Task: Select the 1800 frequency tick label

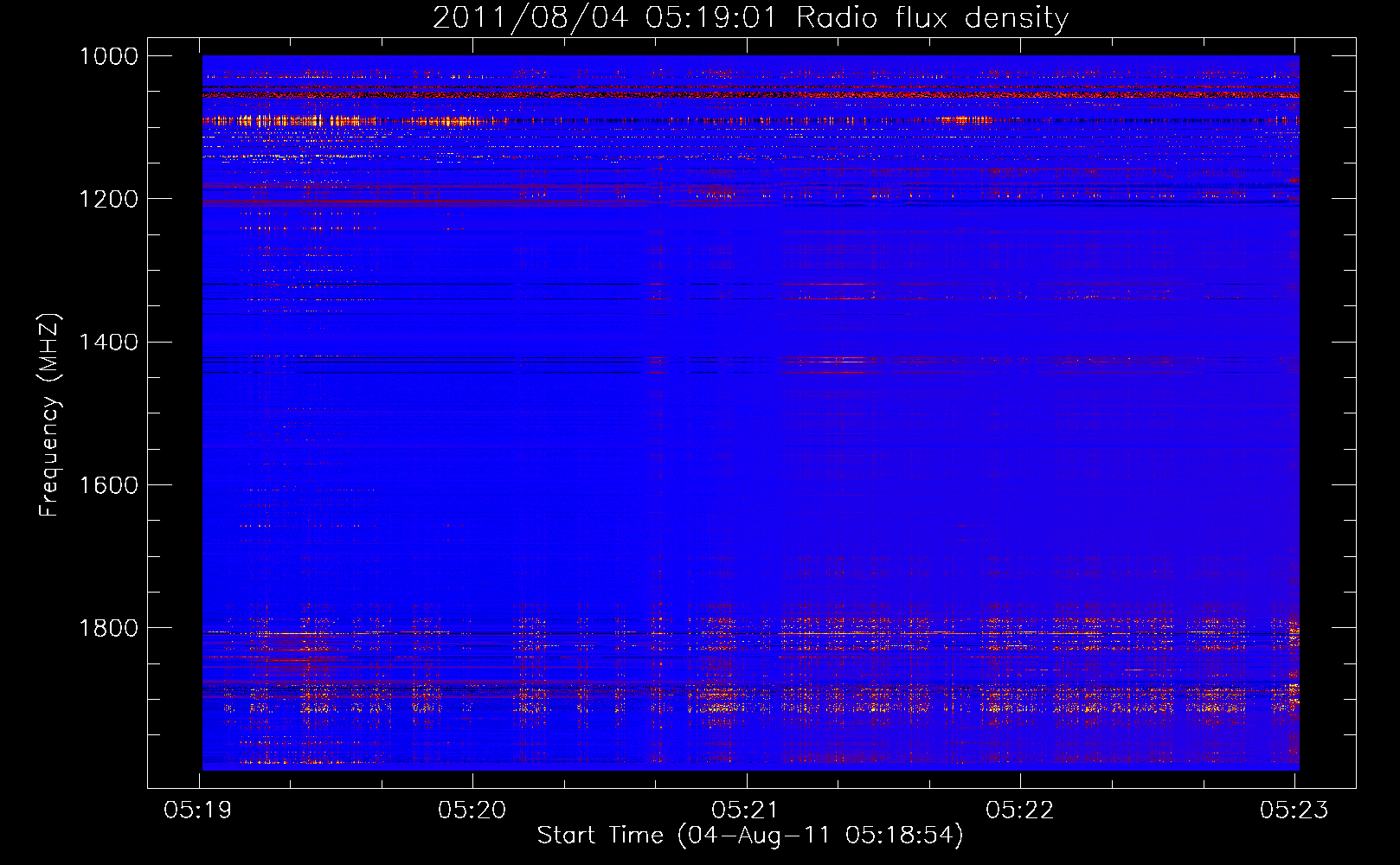Action: click(x=109, y=628)
